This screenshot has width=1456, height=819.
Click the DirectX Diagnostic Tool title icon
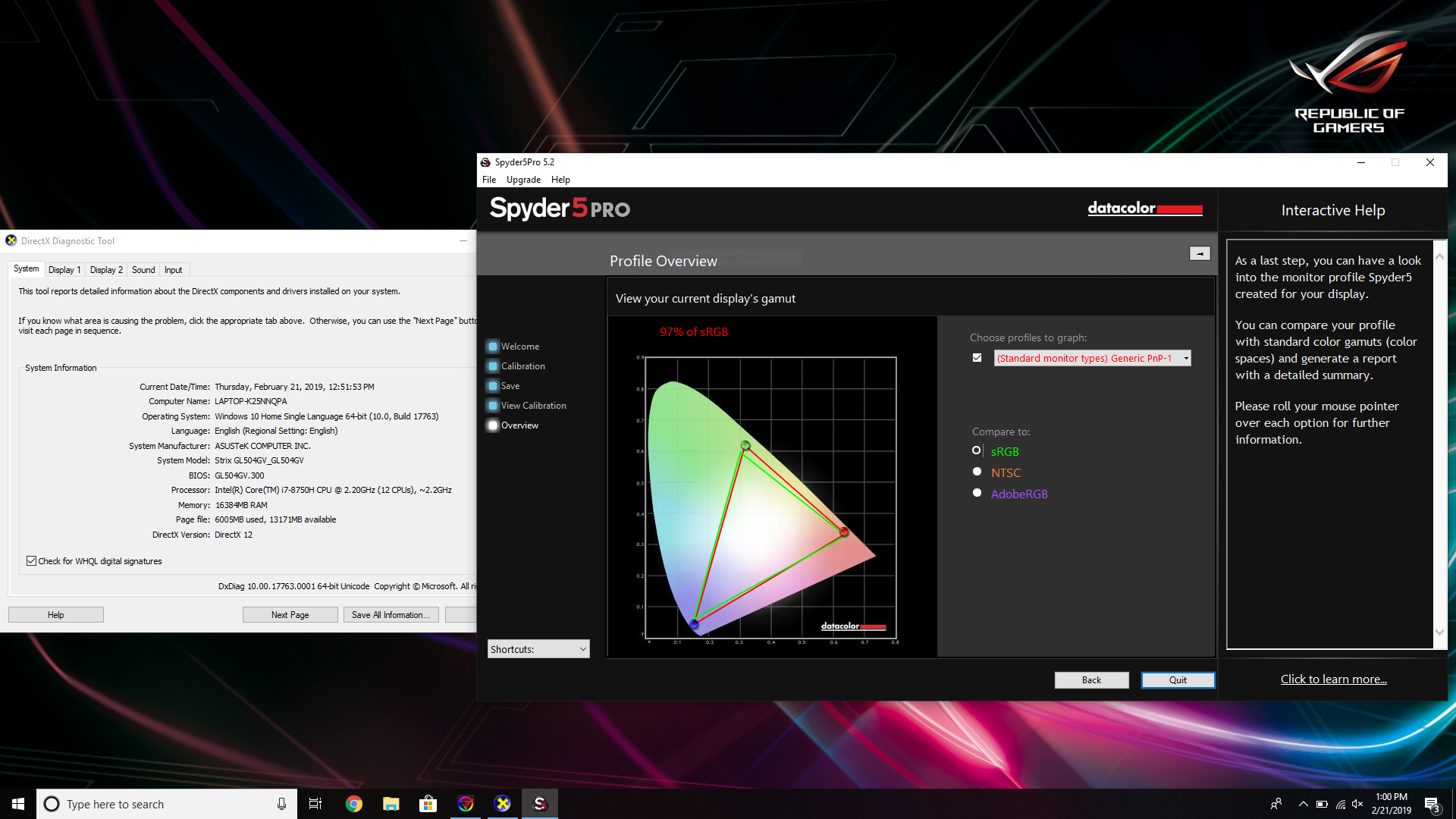(11, 240)
